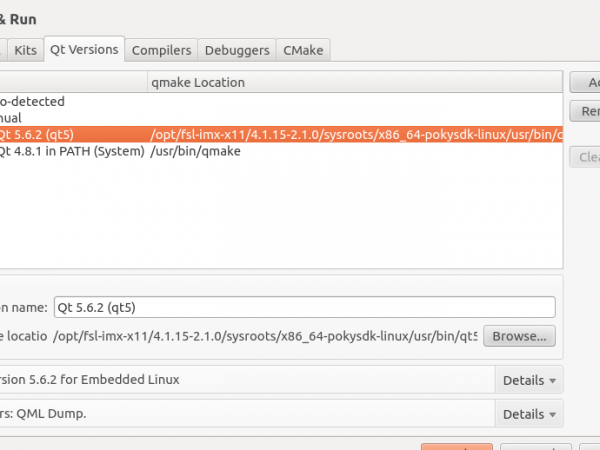Click the Add button beside the versions list
This screenshot has height=450, width=600.
tap(588, 83)
